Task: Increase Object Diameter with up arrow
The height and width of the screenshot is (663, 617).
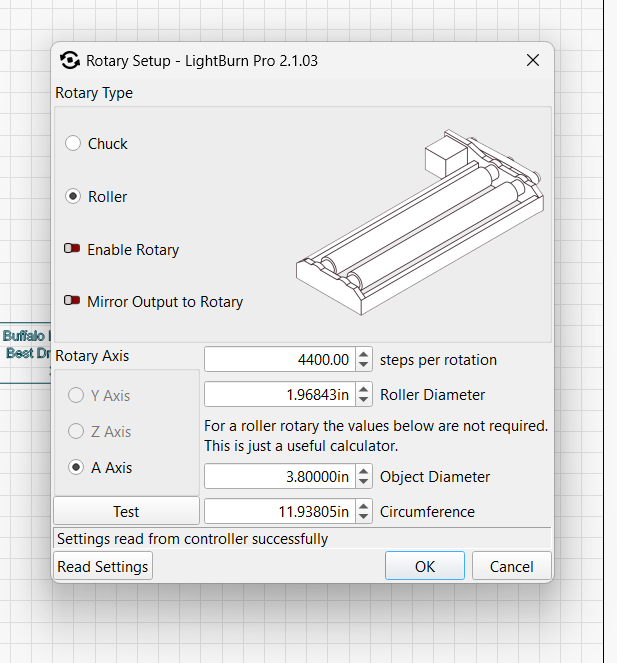Action: tap(363, 471)
